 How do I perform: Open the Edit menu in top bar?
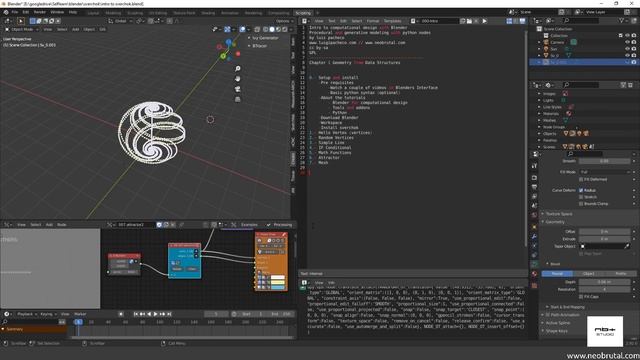click(x=26, y=12)
